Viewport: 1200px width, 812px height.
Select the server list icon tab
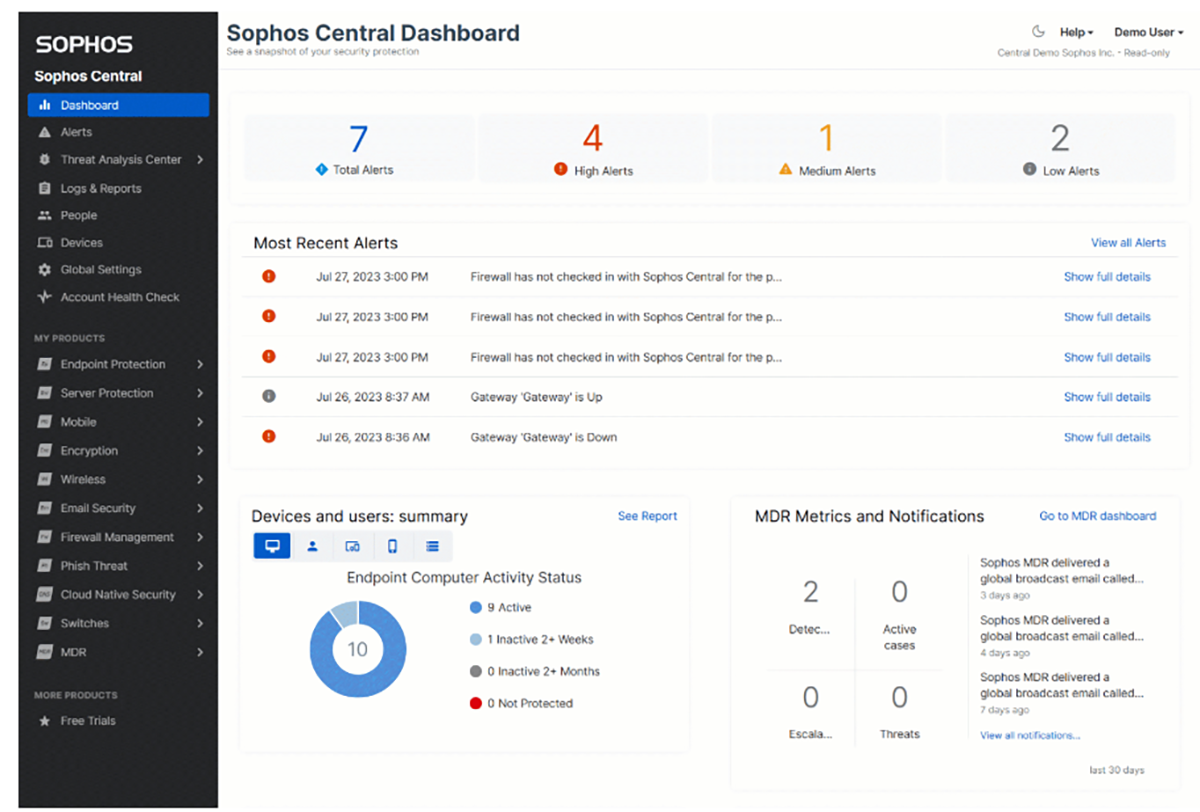(432, 546)
